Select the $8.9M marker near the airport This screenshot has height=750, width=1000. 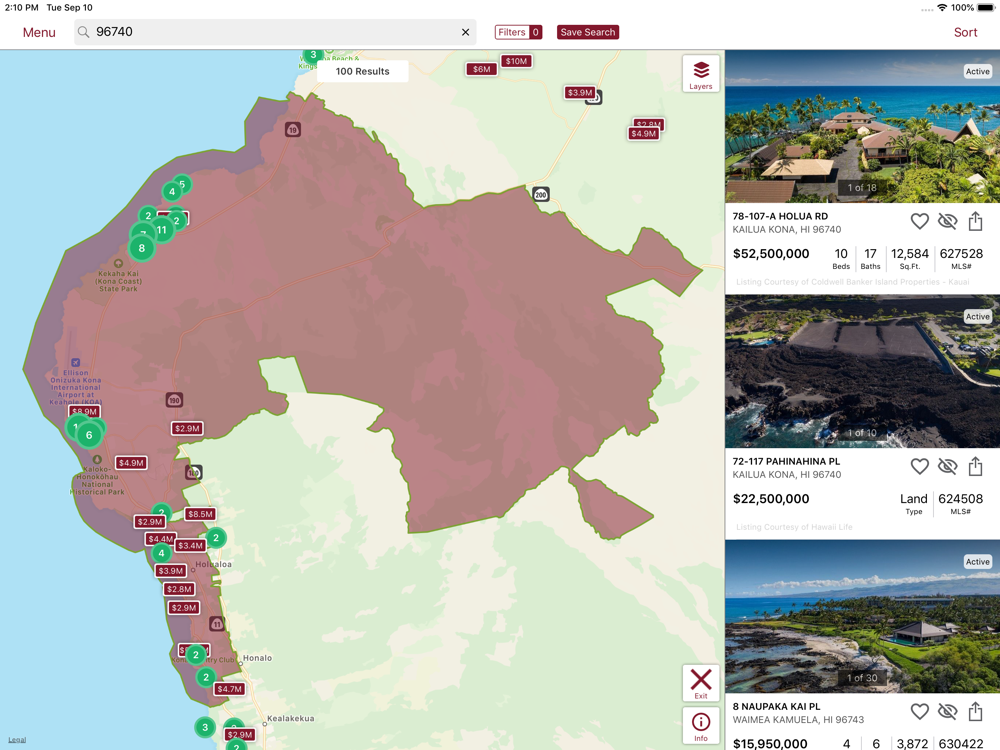[84, 411]
